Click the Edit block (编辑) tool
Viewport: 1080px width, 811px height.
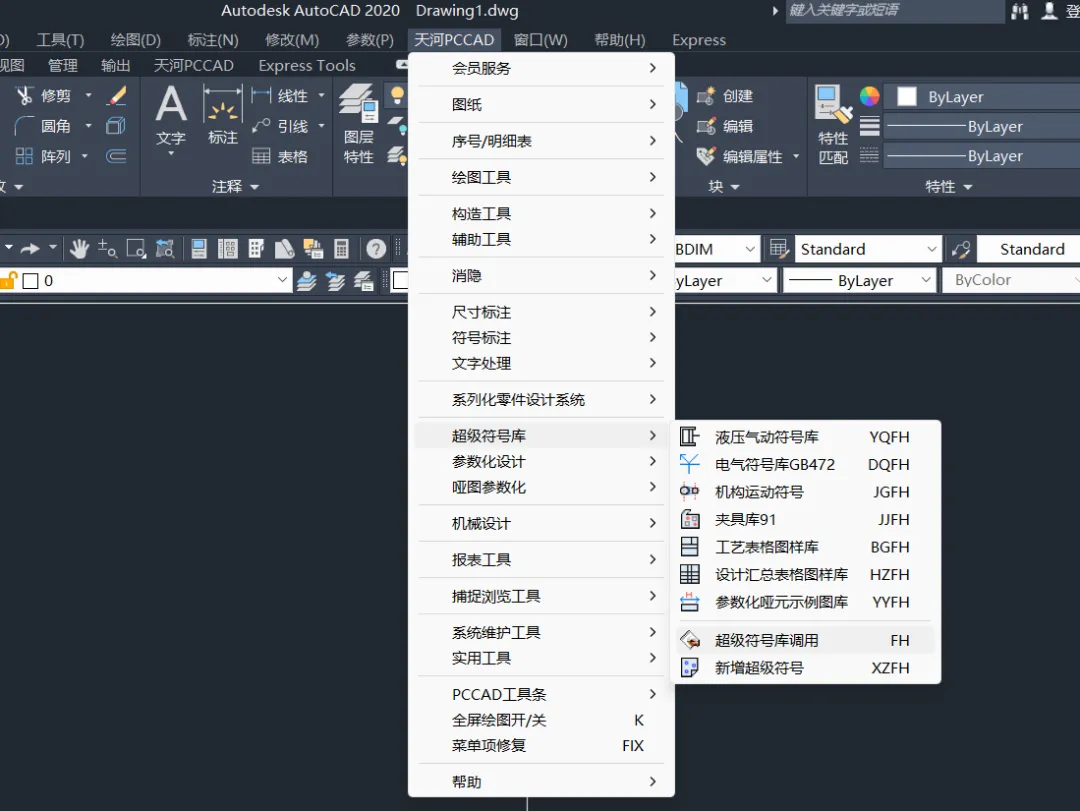pos(725,126)
